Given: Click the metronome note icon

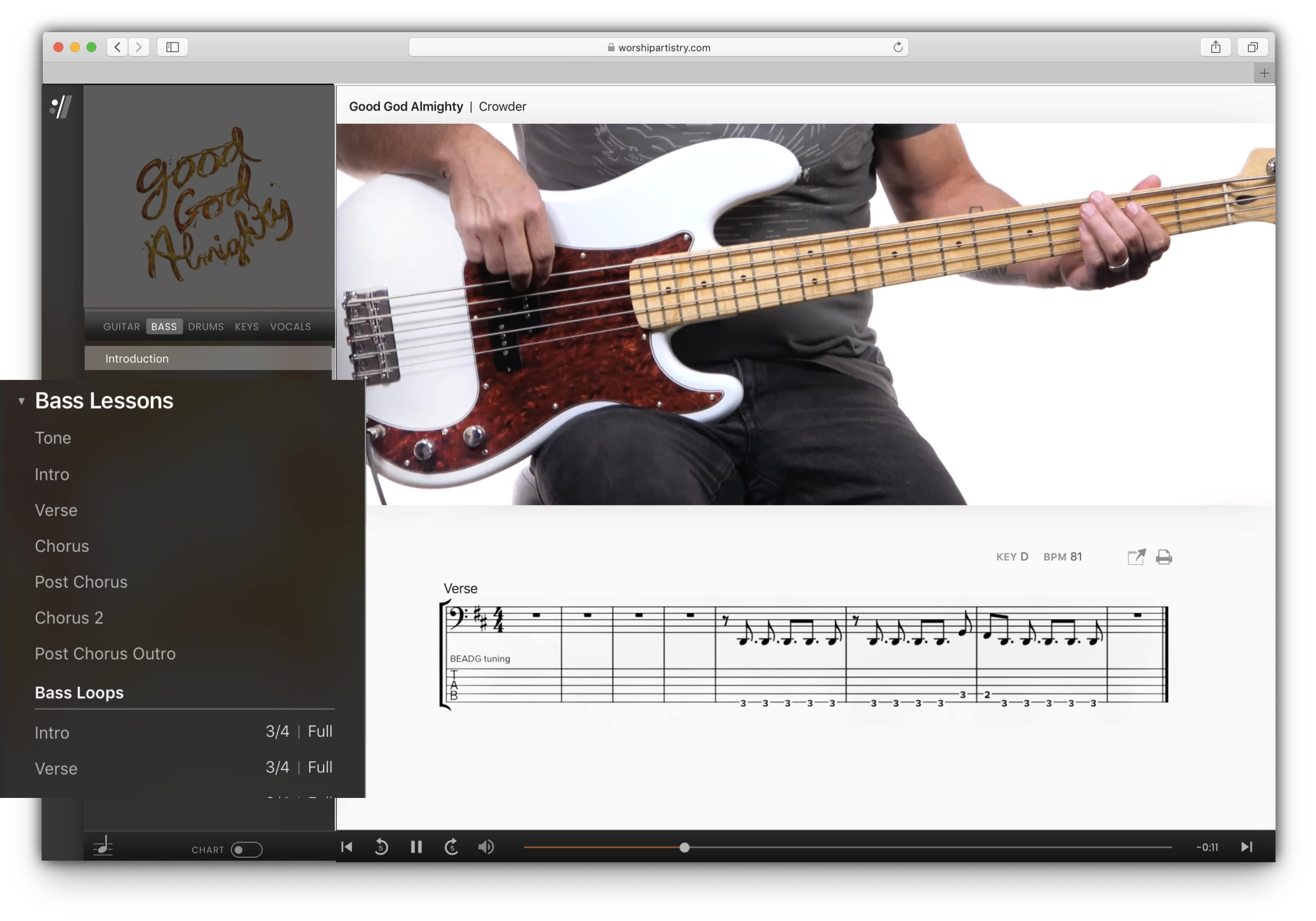Looking at the screenshot, I should pyautogui.click(x=103, y=846).
